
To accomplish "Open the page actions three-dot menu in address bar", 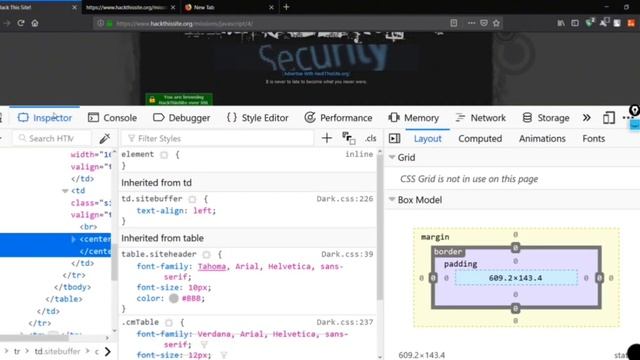I will point(471,23).
